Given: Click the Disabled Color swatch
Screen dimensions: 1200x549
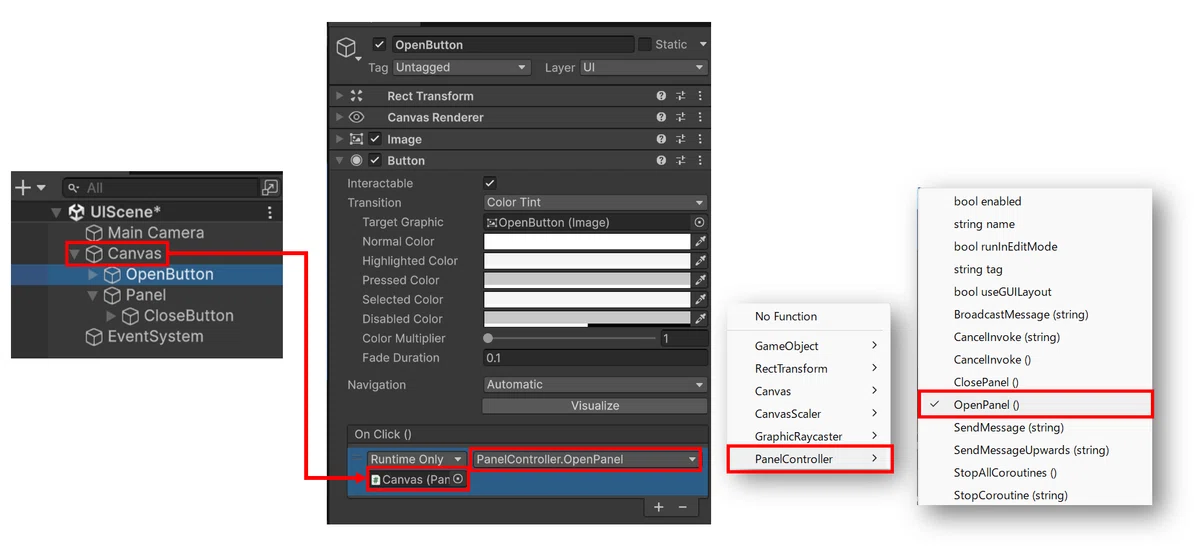Looking at the screenshot, I should pyautogui.click(x=587, y=319).
